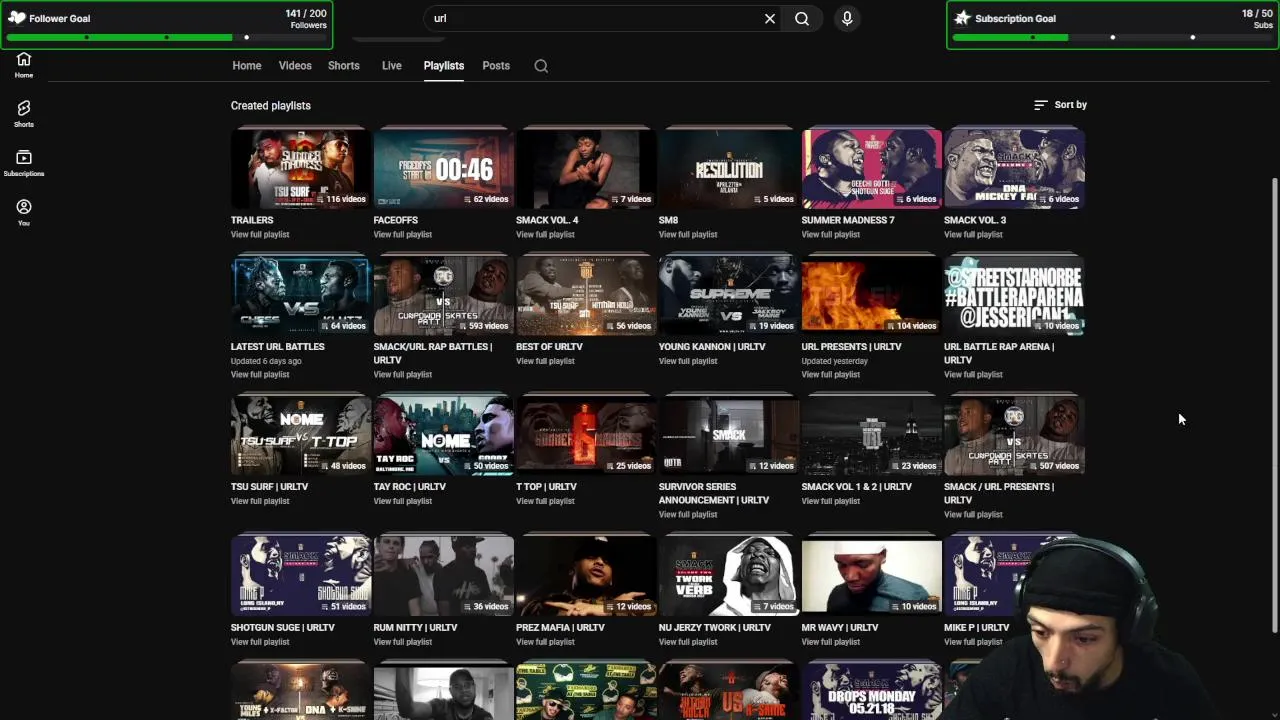The image size is (1280, 720).
Task: Click the Created playlists heading
Action: click(x=271, y=105)
